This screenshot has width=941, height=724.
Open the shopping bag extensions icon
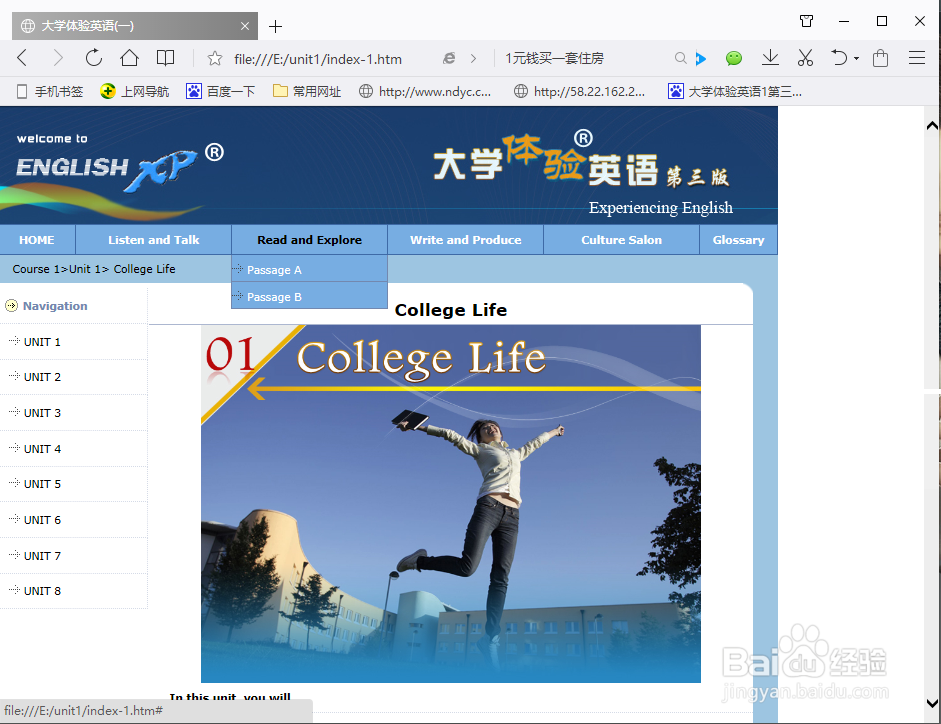pyautogui.click(x=880, y=58)
